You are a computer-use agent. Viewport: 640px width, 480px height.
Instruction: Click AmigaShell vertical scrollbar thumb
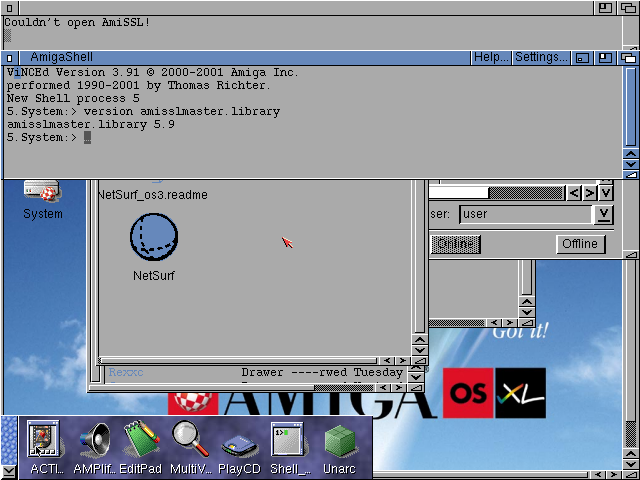(631, 107)
